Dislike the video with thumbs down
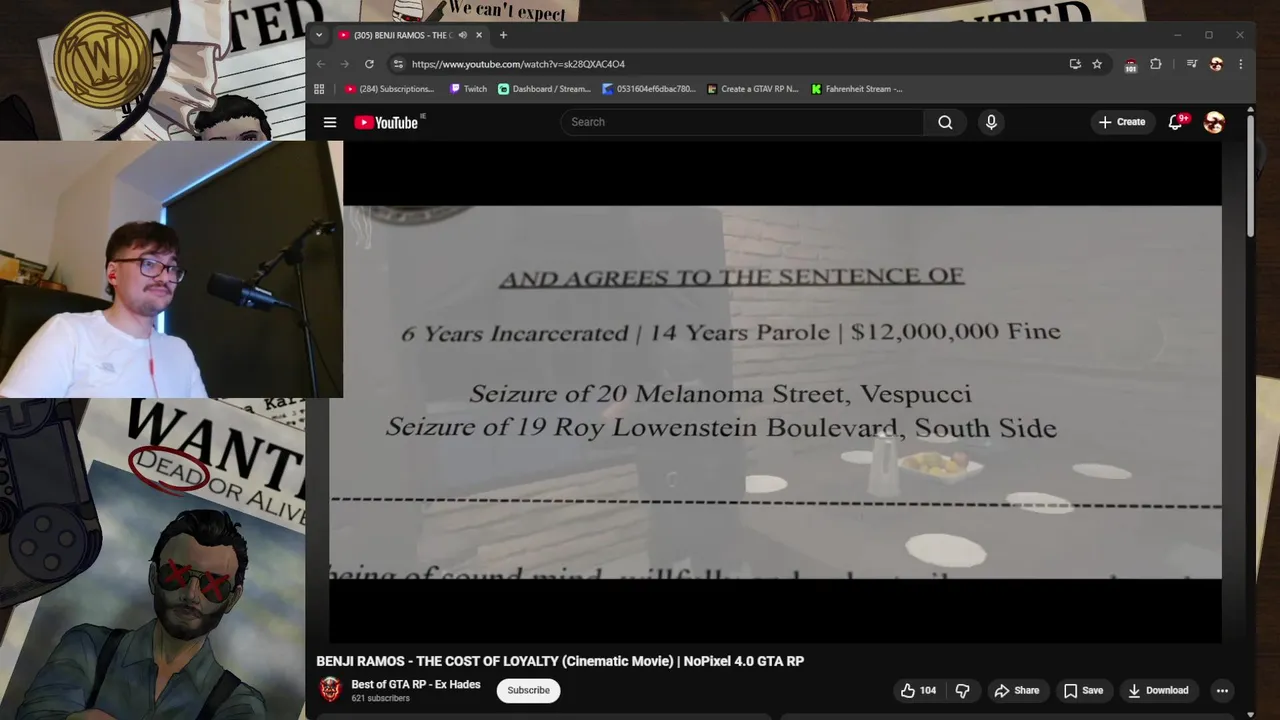Viewport: 1280px width, 720px height. (962, 690)
